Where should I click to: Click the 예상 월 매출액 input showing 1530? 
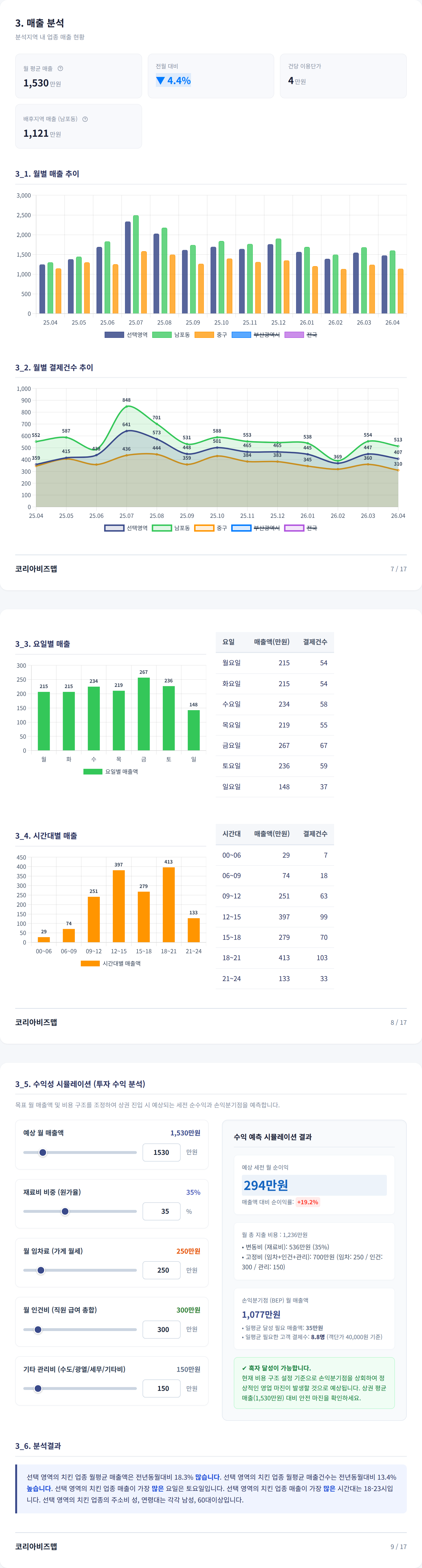pyautogui.click(x=161, y=1152)
